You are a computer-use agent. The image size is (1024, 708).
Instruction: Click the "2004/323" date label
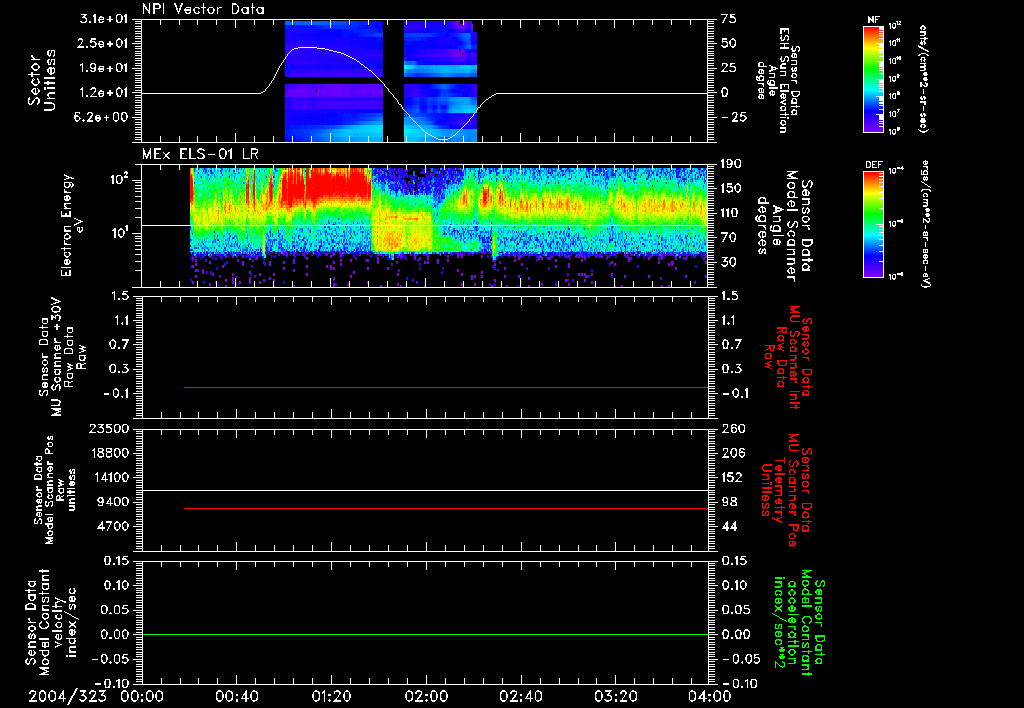pos(67,696)
